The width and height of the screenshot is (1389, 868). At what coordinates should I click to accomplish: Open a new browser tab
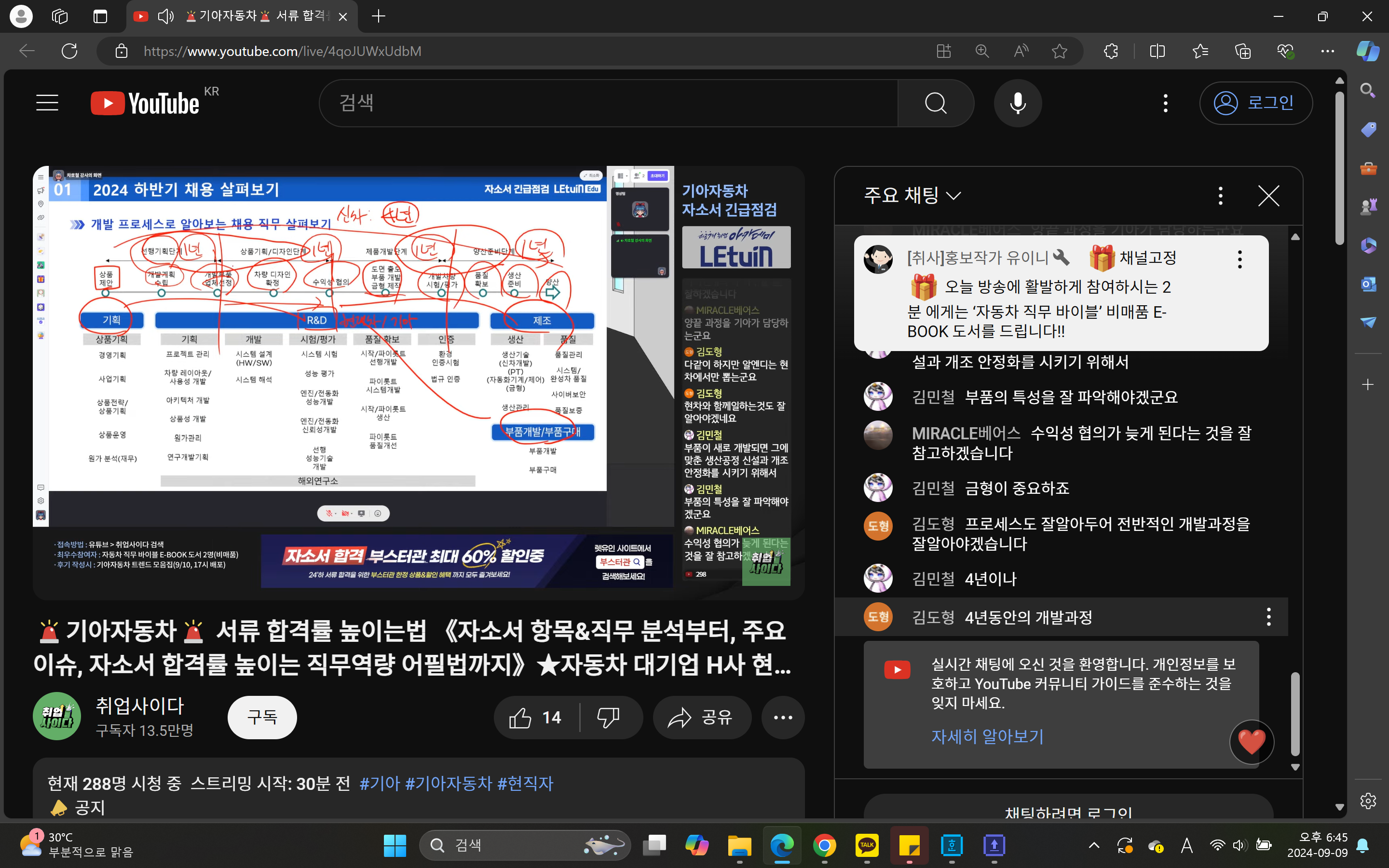[x=378, y=16]
